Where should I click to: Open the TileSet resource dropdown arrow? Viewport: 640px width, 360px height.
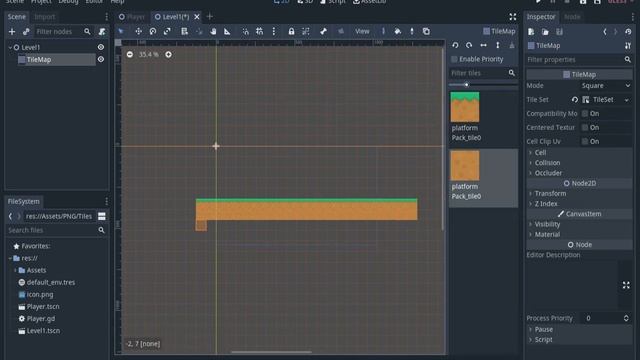click(627, 100)
